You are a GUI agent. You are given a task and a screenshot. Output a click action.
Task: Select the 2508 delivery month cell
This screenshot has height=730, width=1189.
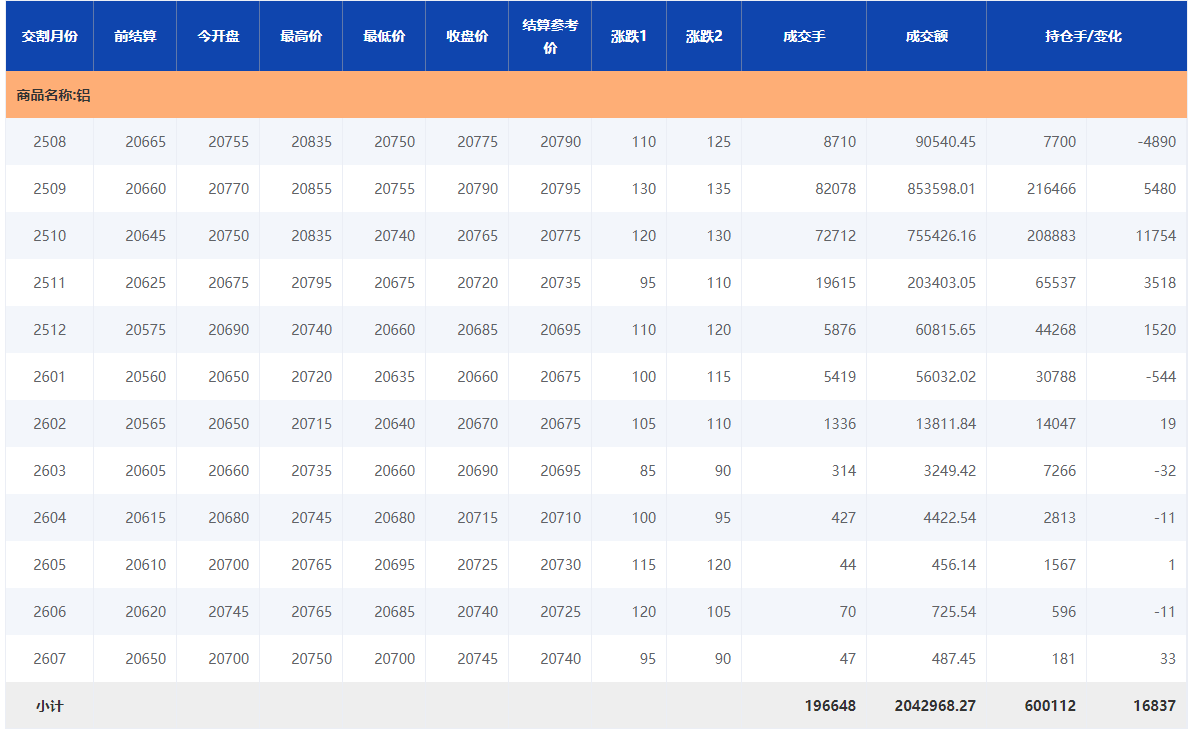[x=49, y=142]
